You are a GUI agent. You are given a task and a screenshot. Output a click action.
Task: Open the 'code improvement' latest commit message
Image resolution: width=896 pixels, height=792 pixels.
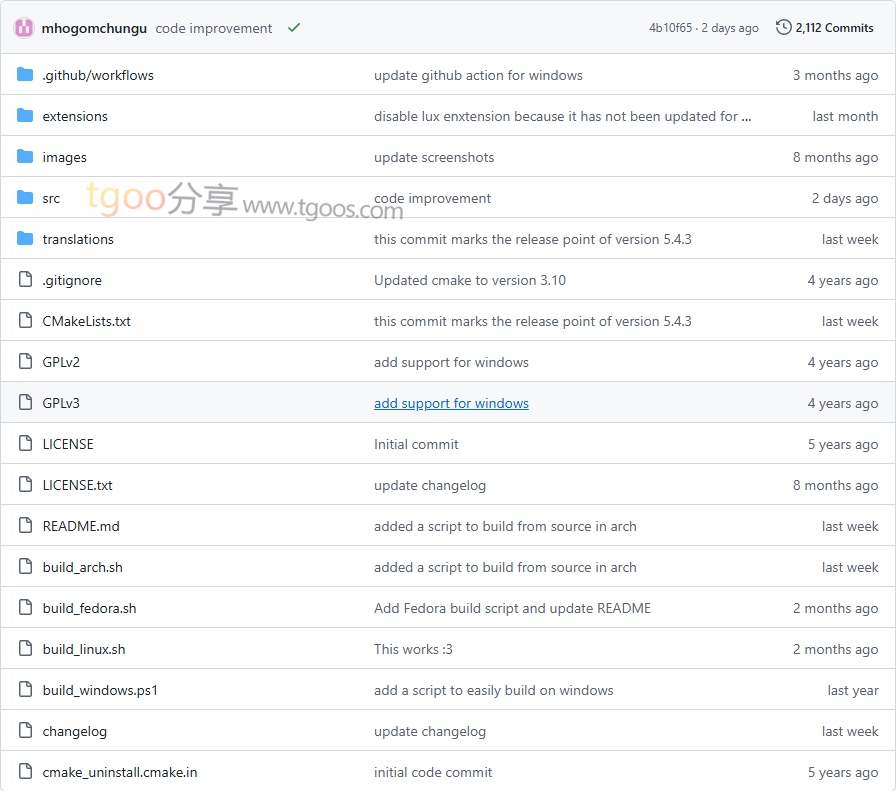[214, 28]
